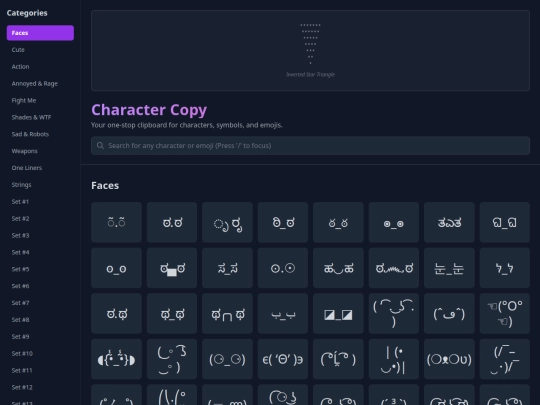The image size is (540, 405).
Task: Copy the ( ͡° ͜ʖ ͡°) lenny face tile
Action: (394, 313)
